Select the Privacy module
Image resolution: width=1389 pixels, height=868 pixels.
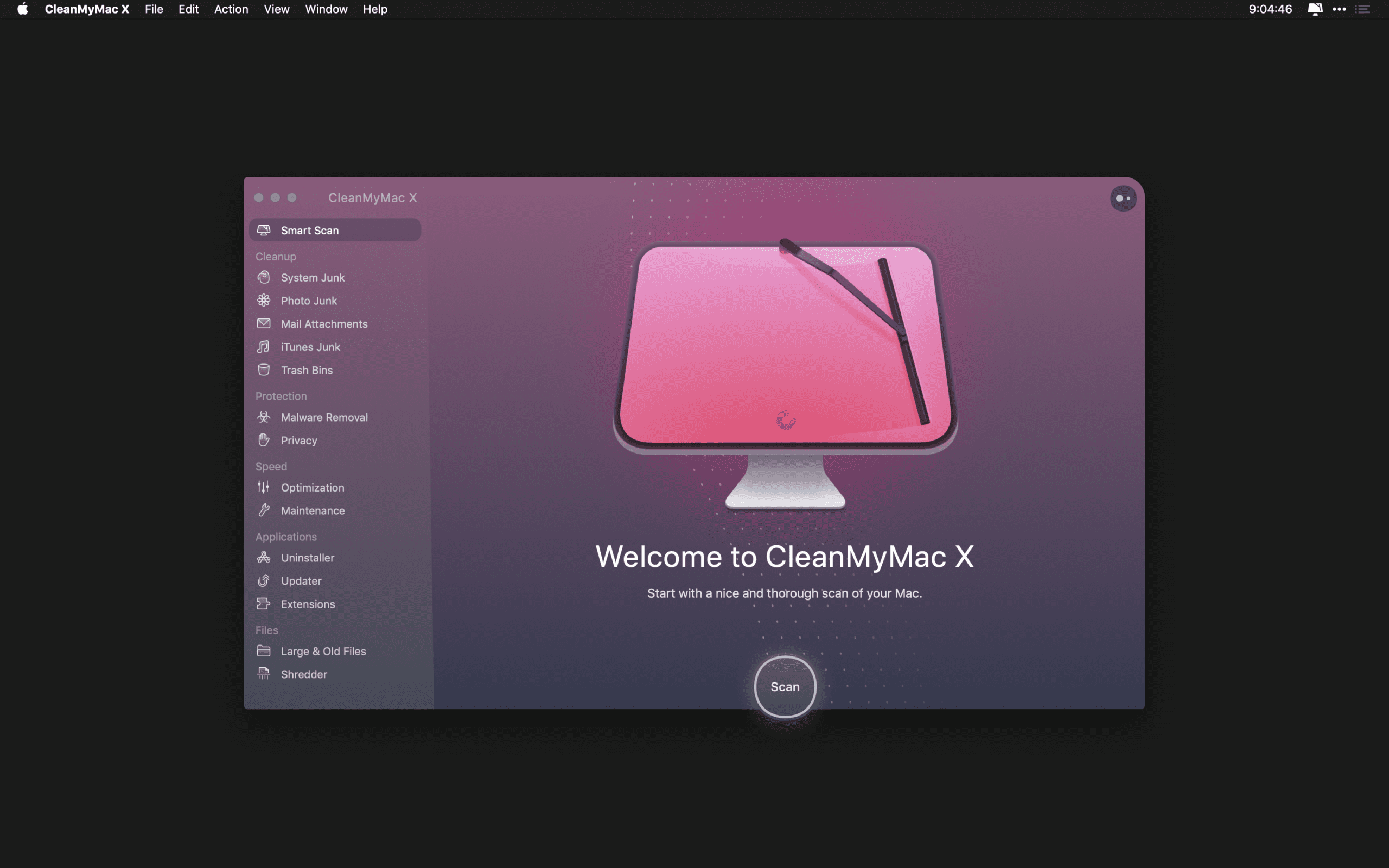[x=335, y=441]
